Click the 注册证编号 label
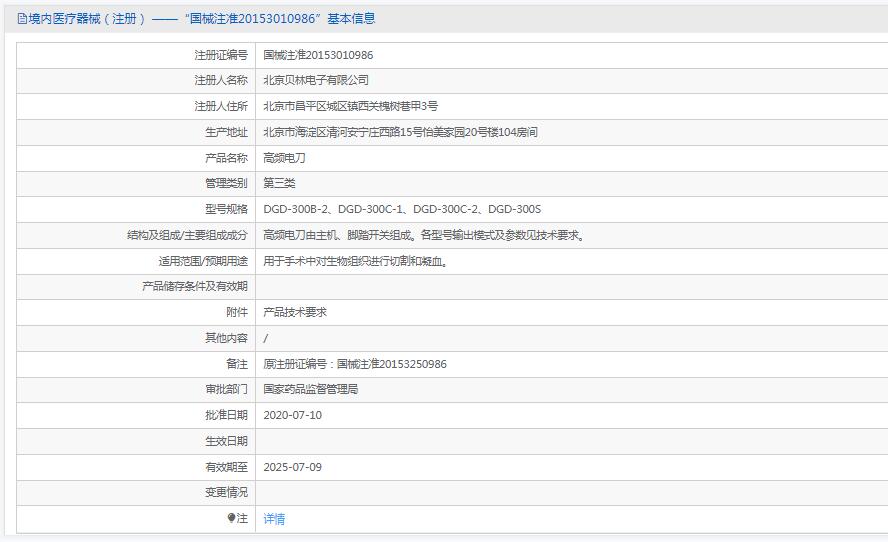This screenshot has height=542, width=888. click(x=221, y=55)
